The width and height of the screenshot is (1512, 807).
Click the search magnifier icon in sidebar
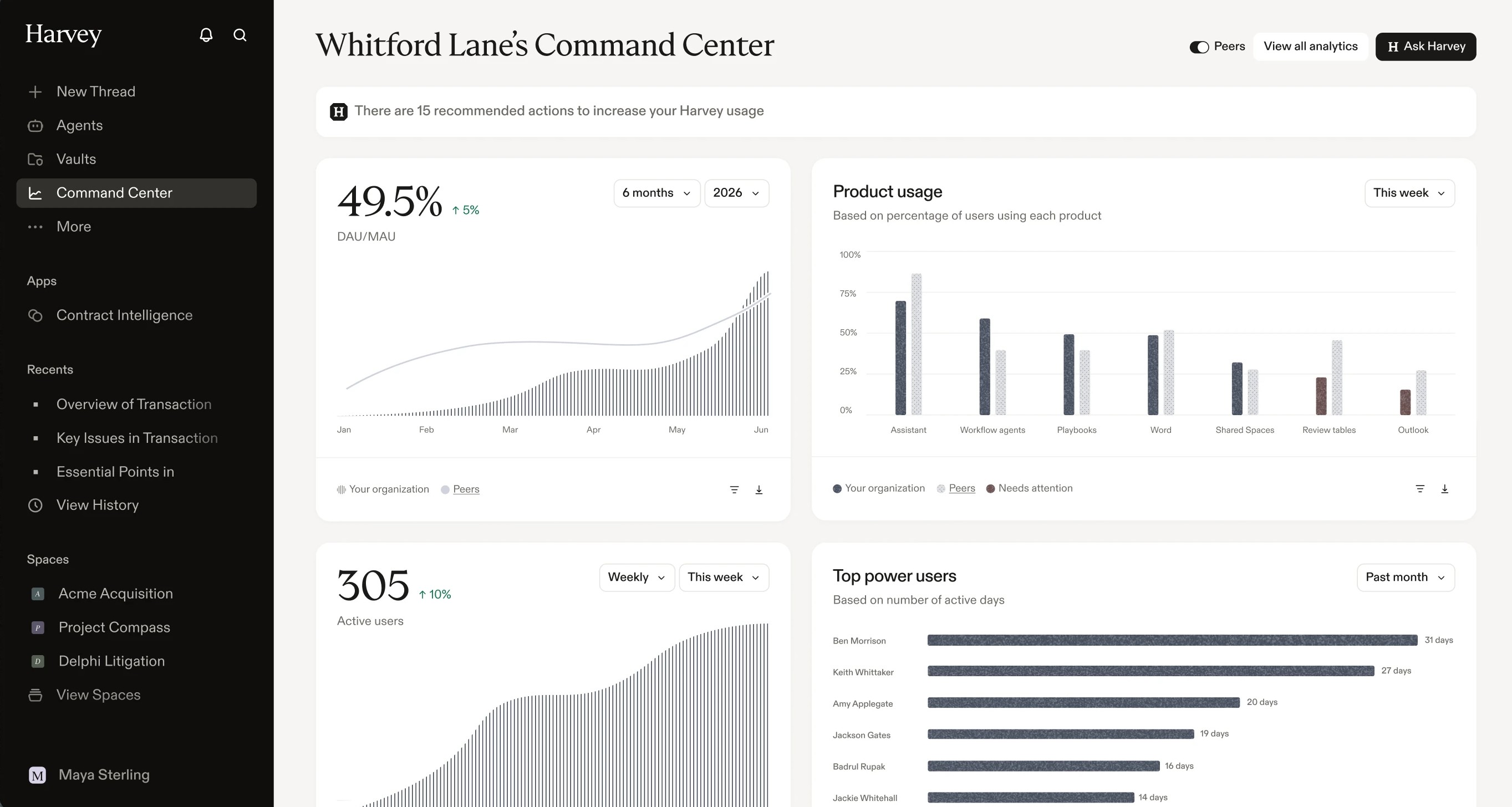click(240, 34)
